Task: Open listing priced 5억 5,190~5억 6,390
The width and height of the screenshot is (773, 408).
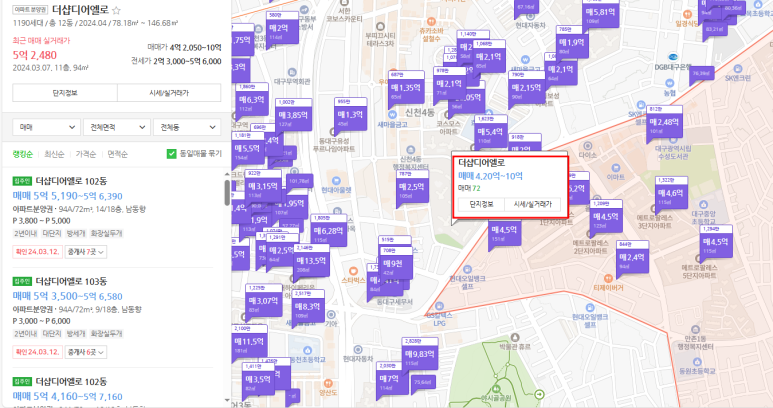Action: [68, 196]
